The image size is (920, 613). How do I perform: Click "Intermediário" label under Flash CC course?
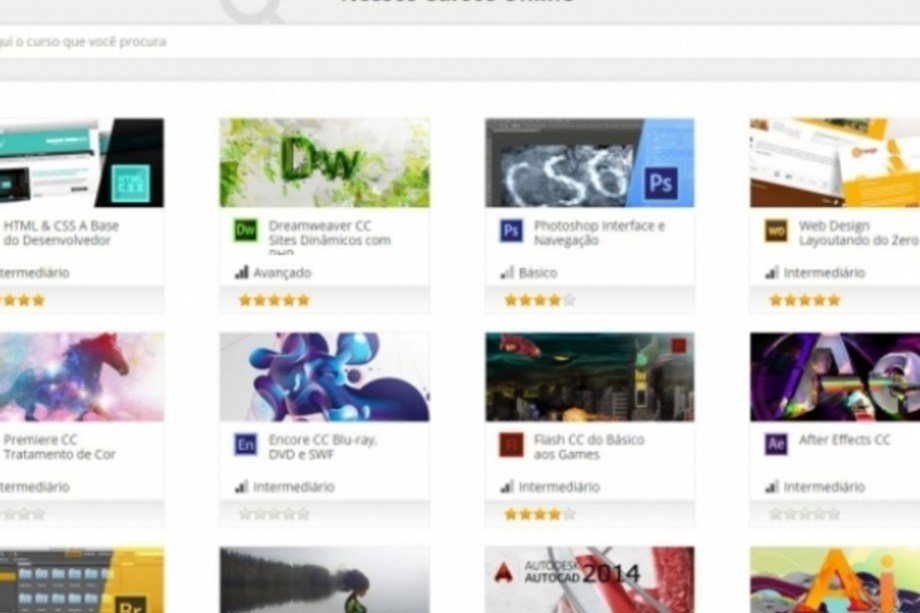[559, 487]
